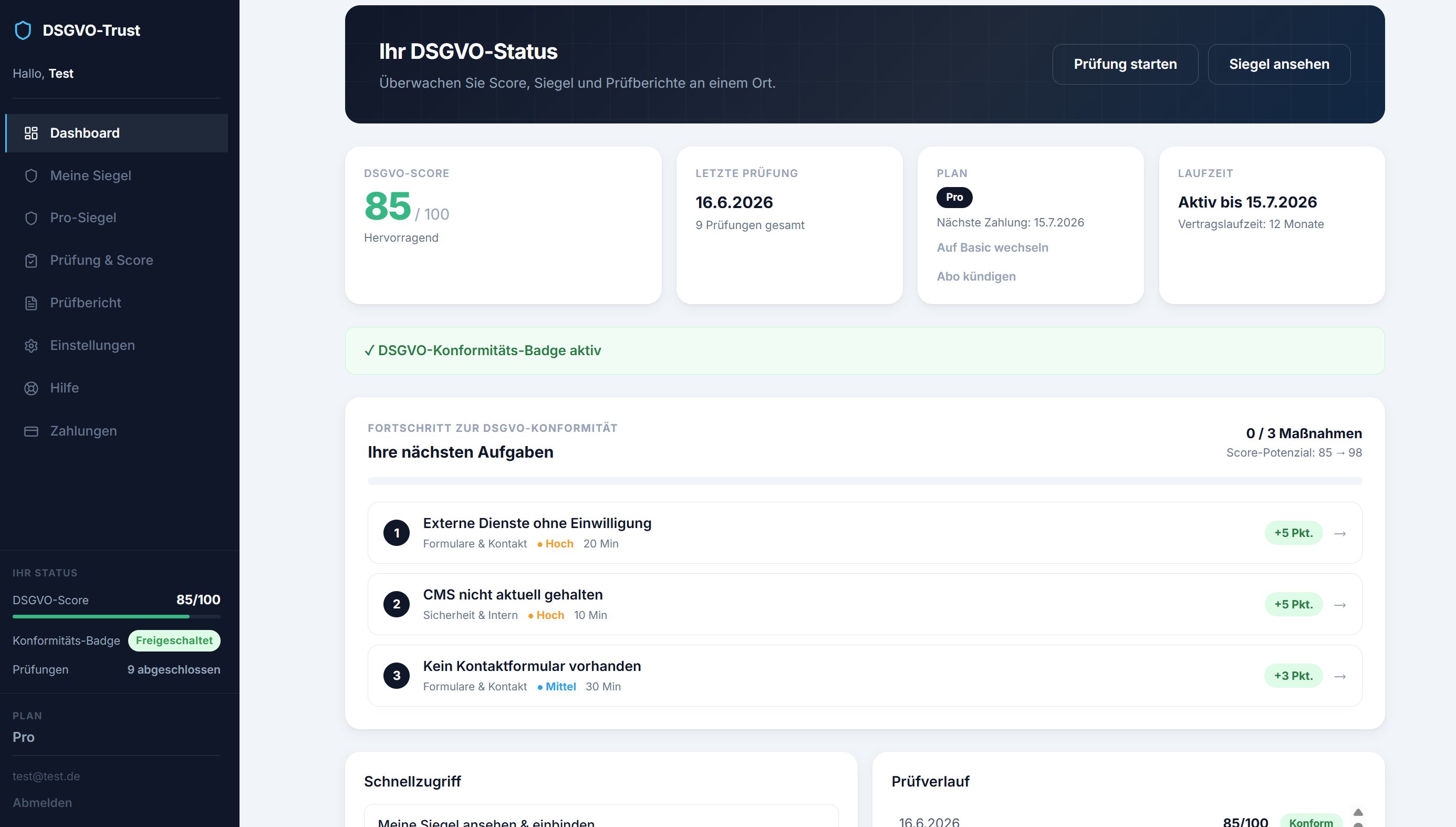Click the gear icon beside Einstellungen
The height and width of the screenshot is (827, 1456).
point(31,346)
